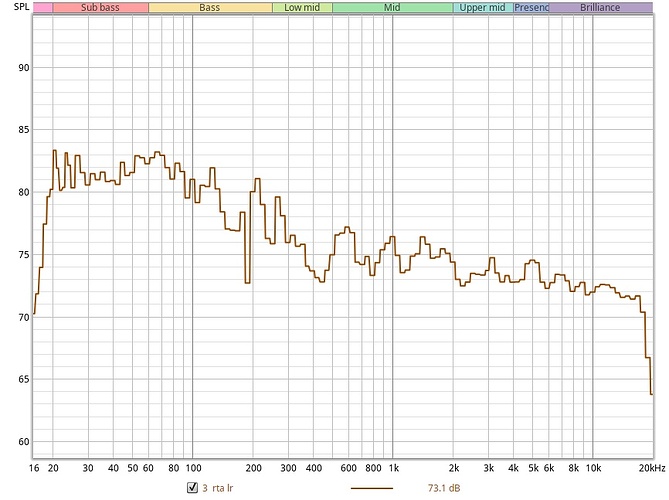Select the Sub bass frequency band
The width and height of the screenshot is (669, 500).
[x=101, y=7]
